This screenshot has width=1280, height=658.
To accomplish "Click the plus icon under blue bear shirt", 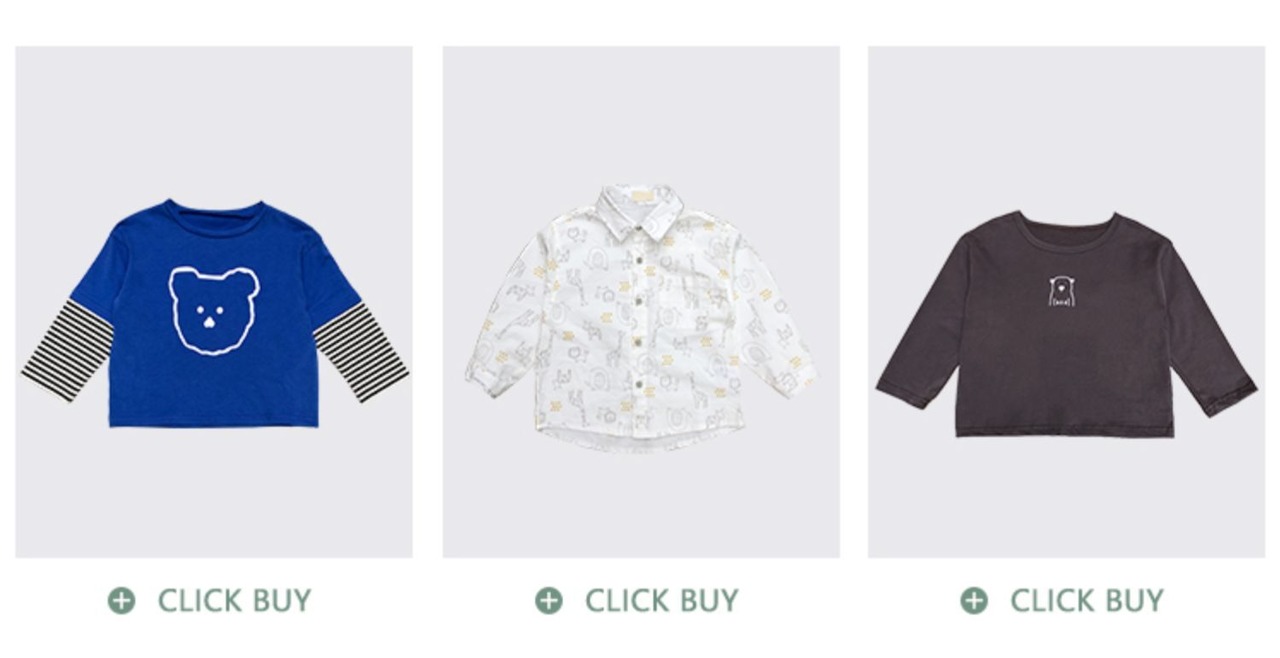I will point(121,601).
